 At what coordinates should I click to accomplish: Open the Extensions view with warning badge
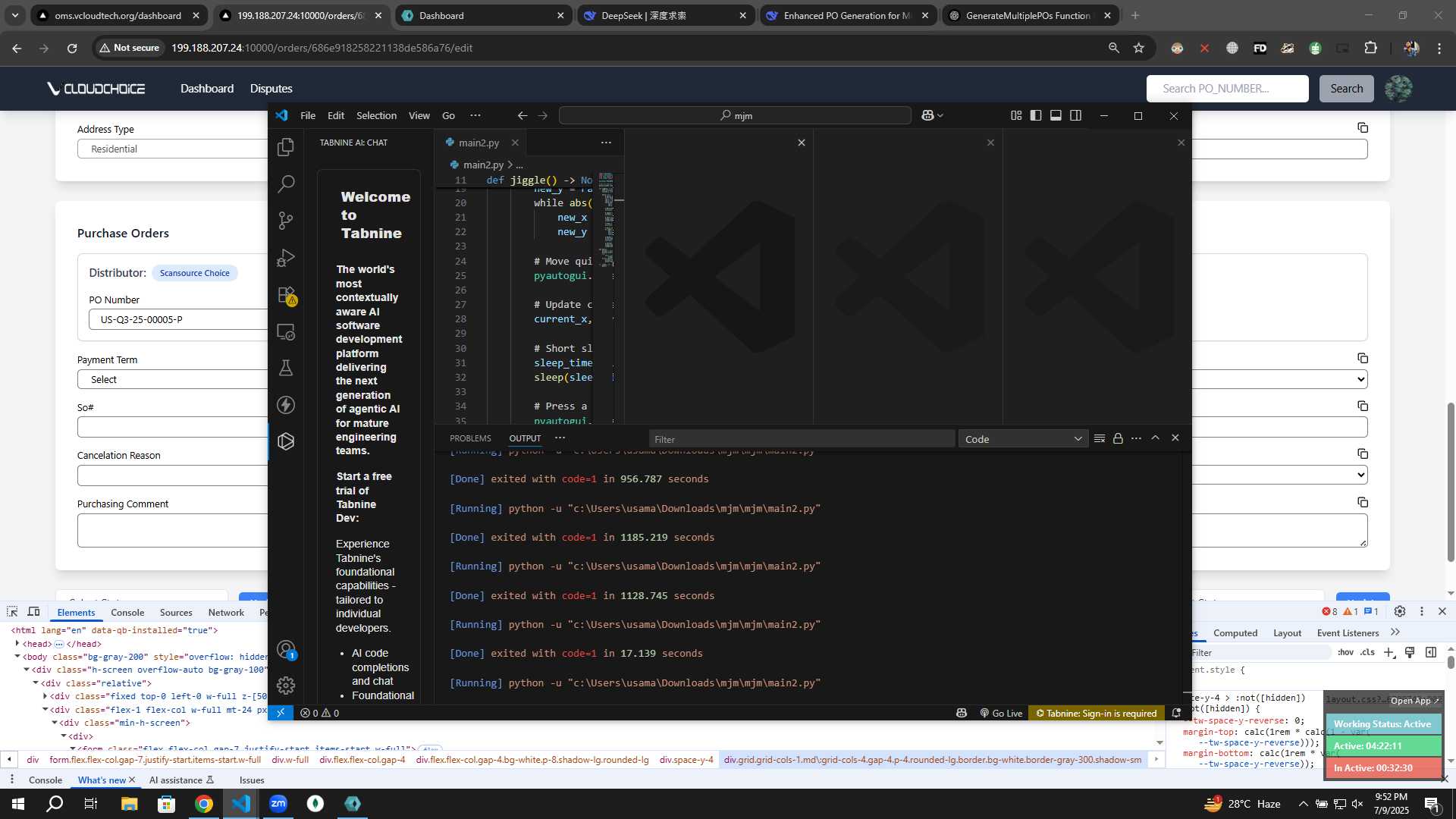coord(286,295)
